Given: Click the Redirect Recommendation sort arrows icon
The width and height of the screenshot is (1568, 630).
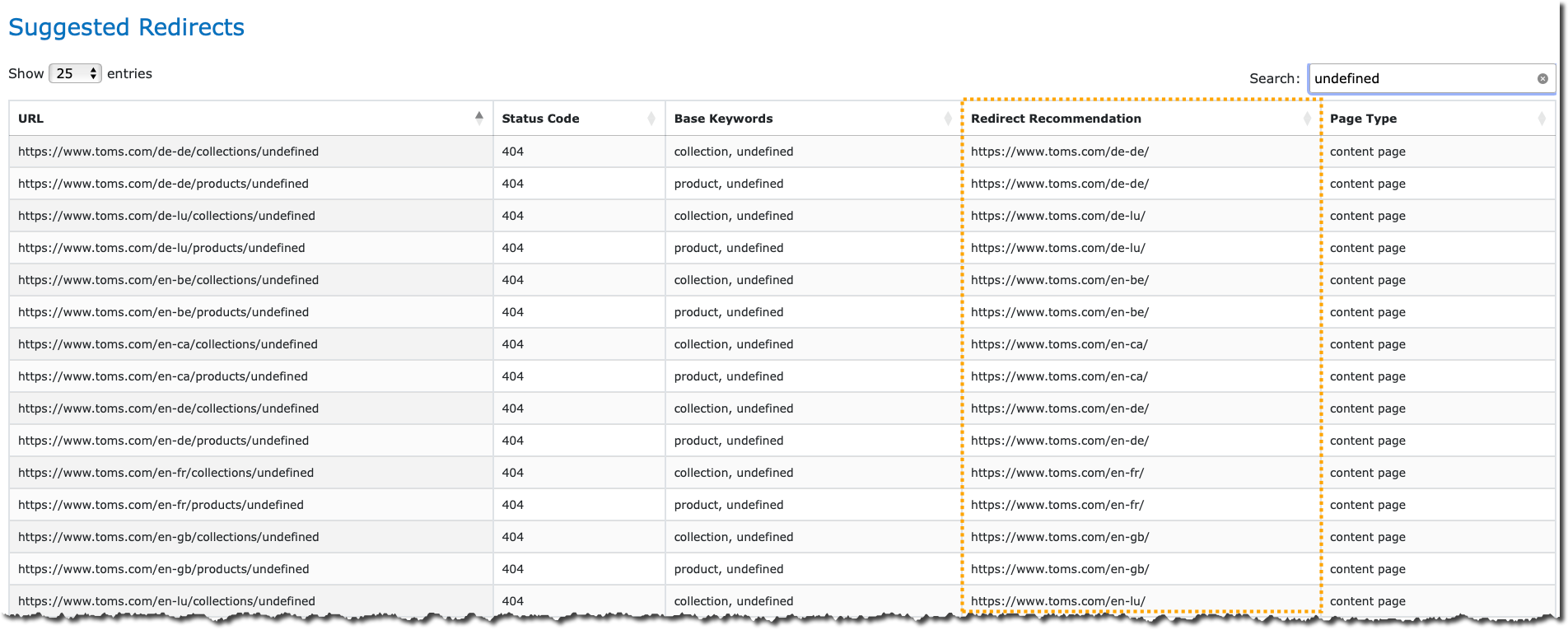Looking at the screenshot, I should [x=1306, y=119].
